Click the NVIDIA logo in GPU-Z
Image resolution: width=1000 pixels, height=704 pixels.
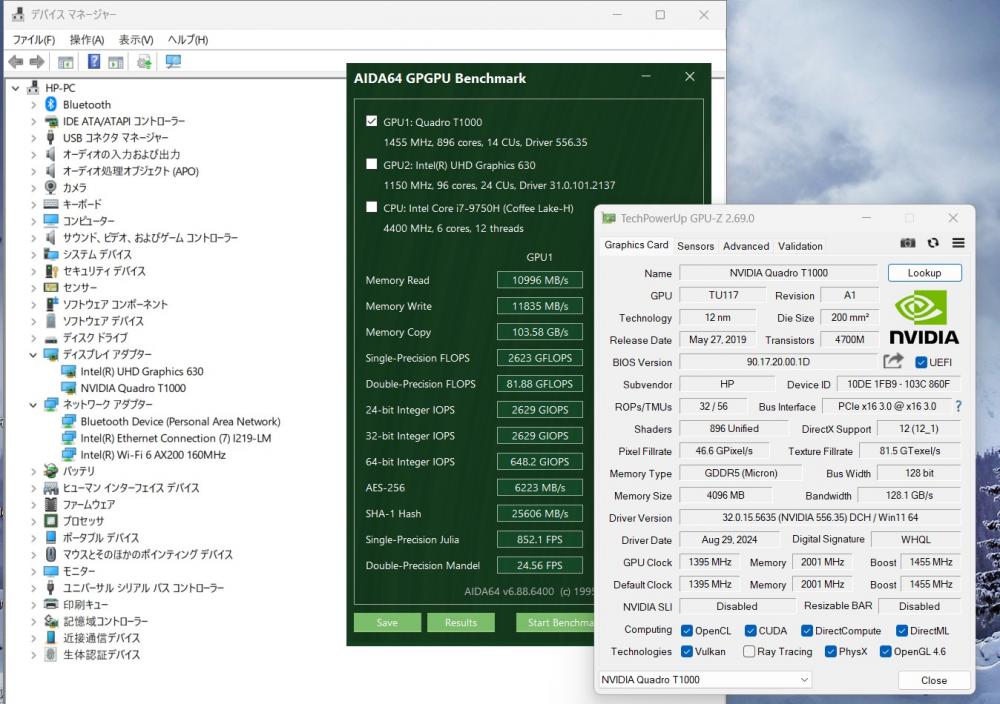coord(924,318)
